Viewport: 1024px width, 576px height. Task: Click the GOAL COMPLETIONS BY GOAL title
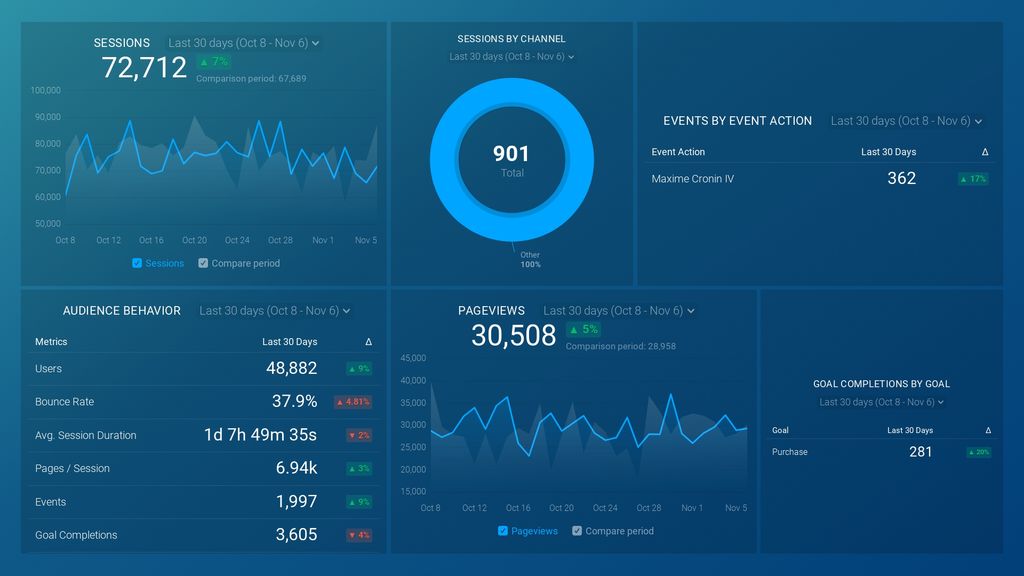click(882, 384)
